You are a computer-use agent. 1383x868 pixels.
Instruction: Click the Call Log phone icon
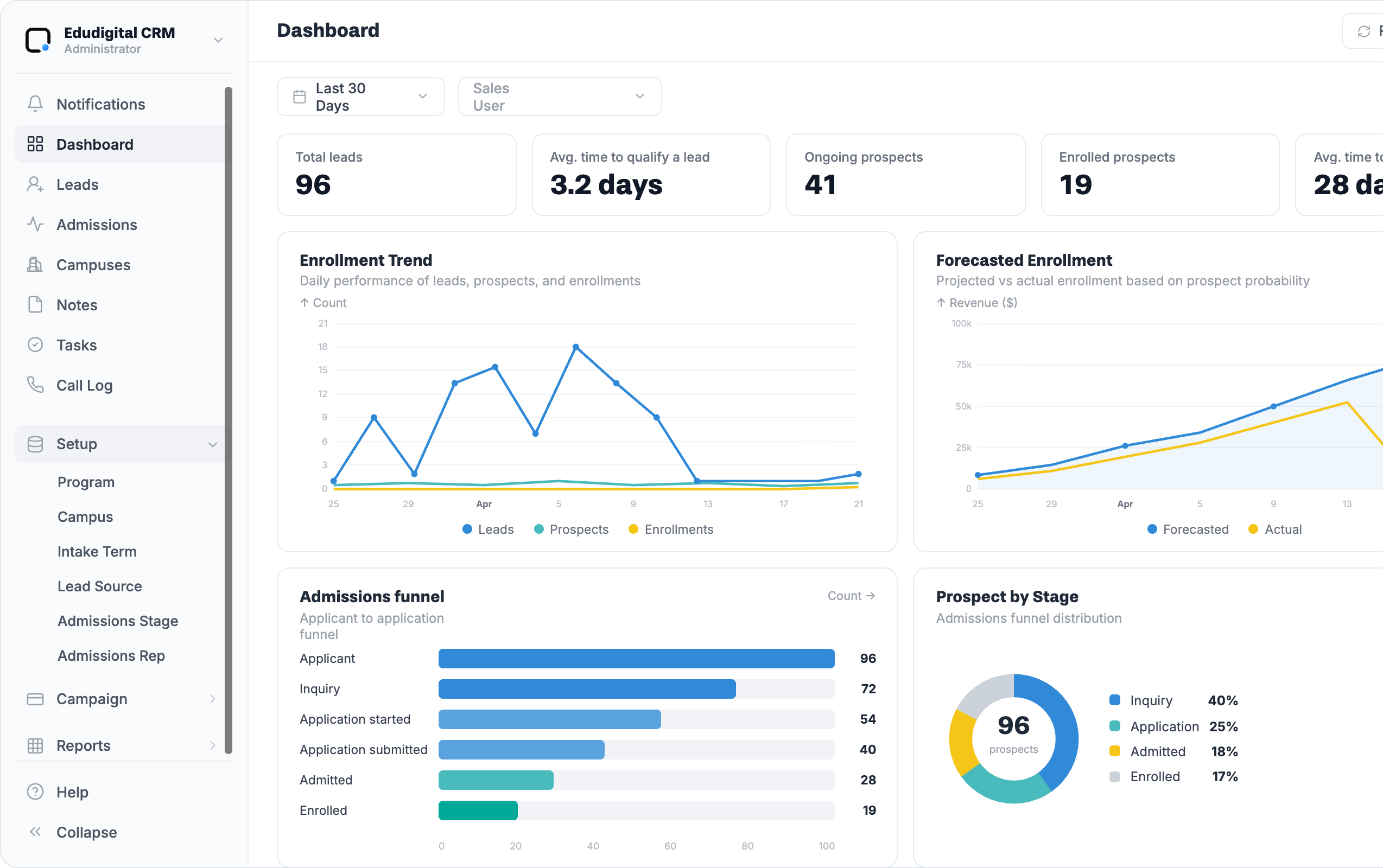click(x=35, y=385)
